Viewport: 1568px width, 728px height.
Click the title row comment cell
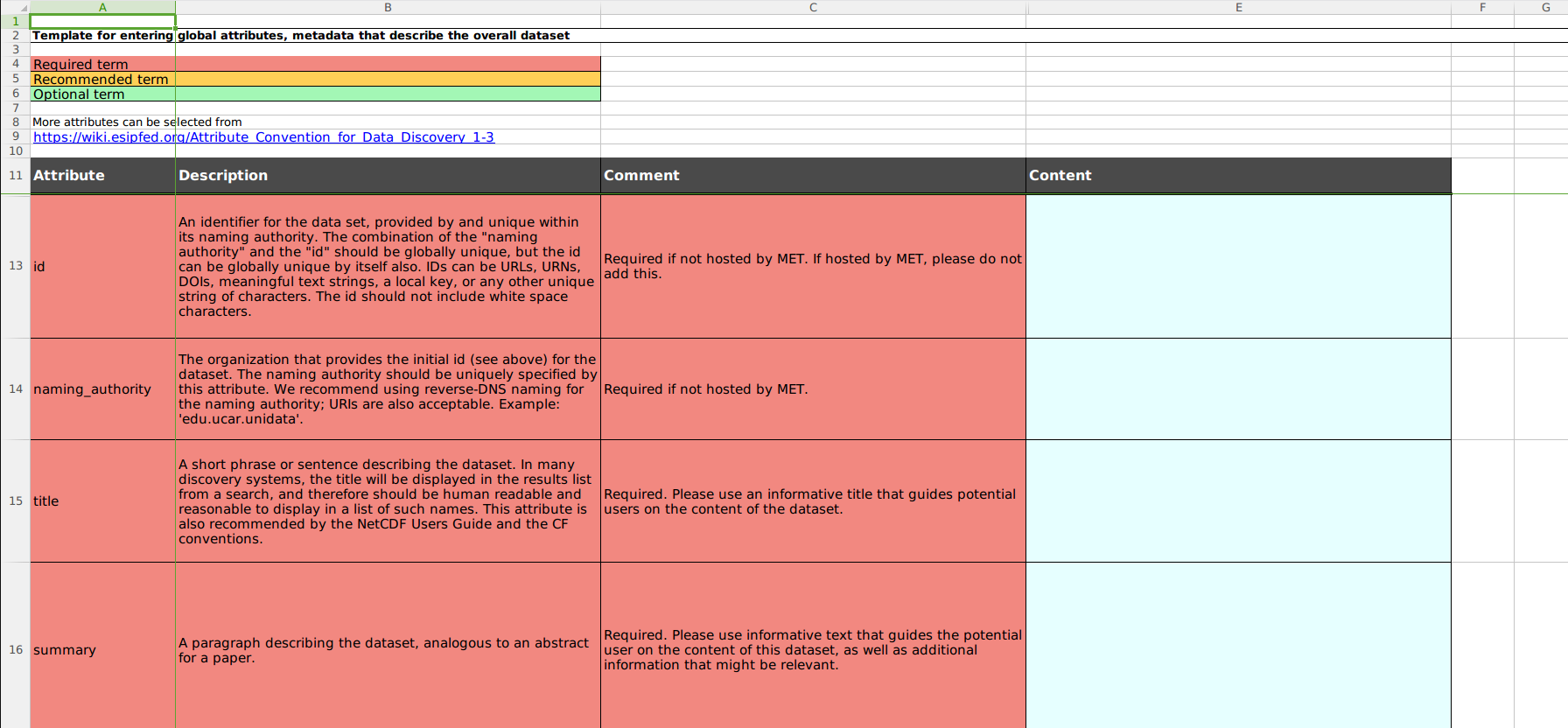813,501
